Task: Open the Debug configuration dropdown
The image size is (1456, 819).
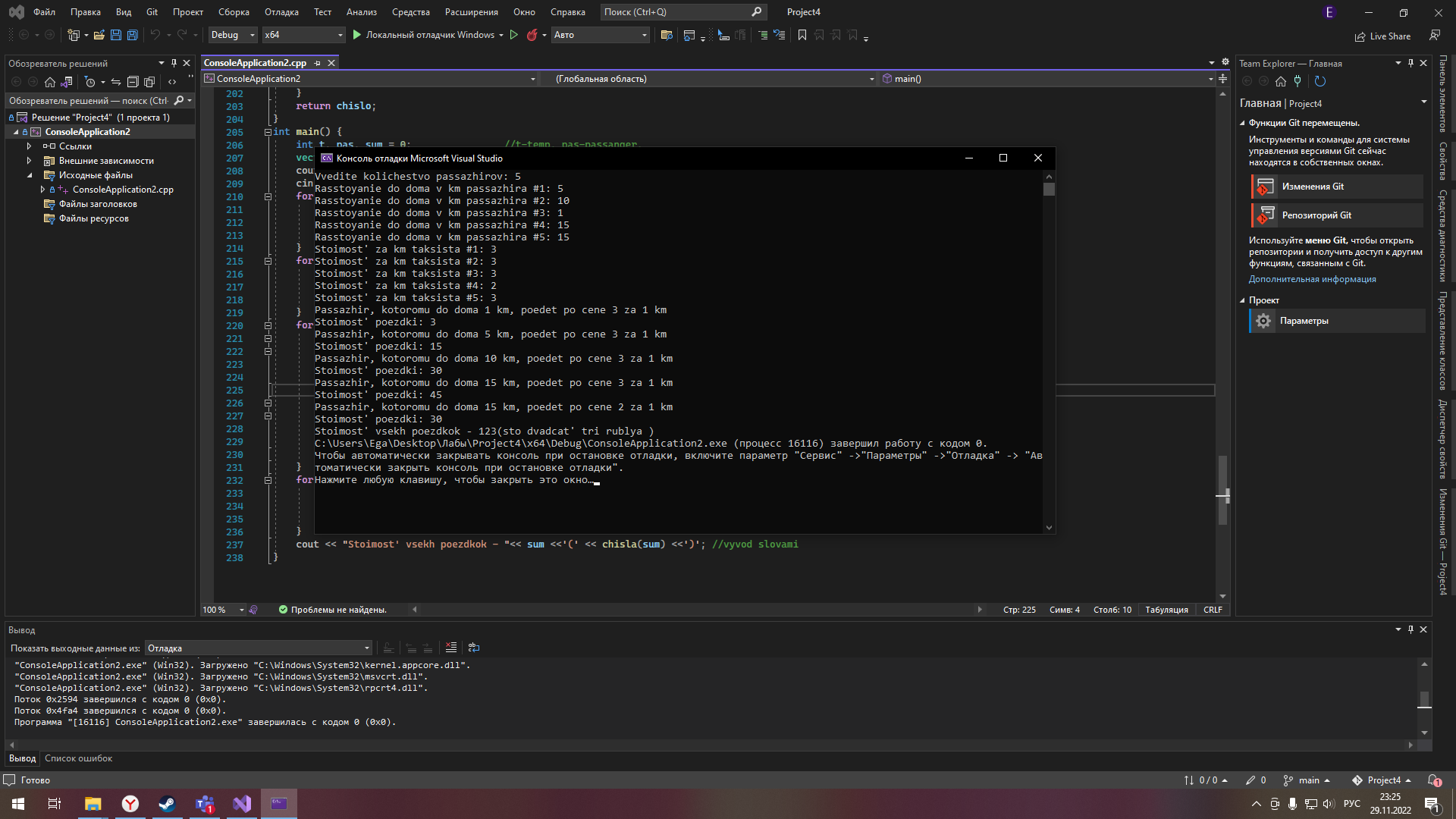Action: pyautogui.click(x=233, y=35)
